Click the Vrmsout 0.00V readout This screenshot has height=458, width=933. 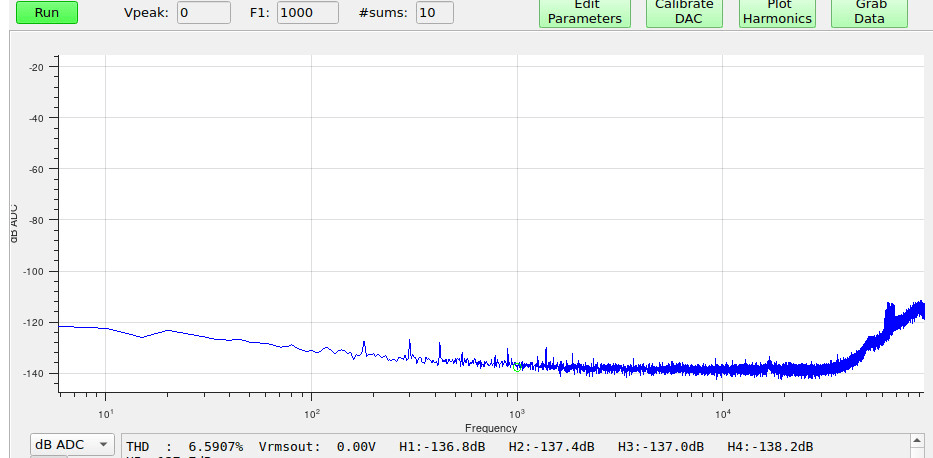click(x=317, y=447)
